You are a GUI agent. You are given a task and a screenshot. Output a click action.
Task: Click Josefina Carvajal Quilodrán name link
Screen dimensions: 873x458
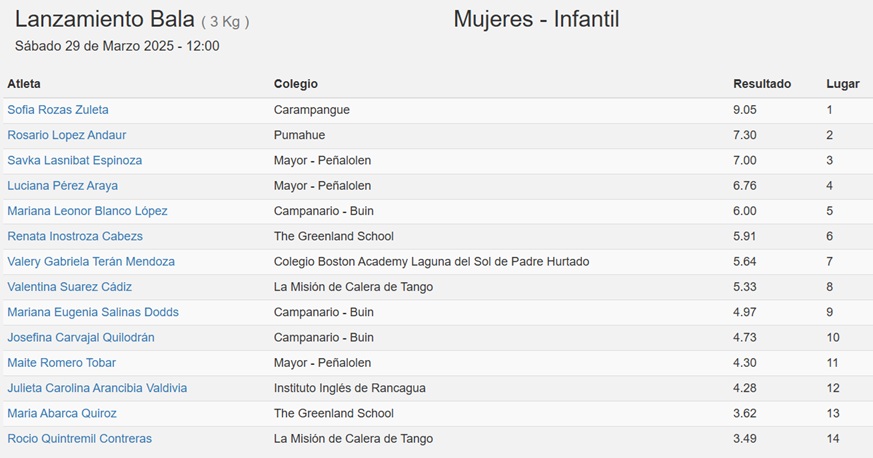pyautogui.click(x=81, y=337)
